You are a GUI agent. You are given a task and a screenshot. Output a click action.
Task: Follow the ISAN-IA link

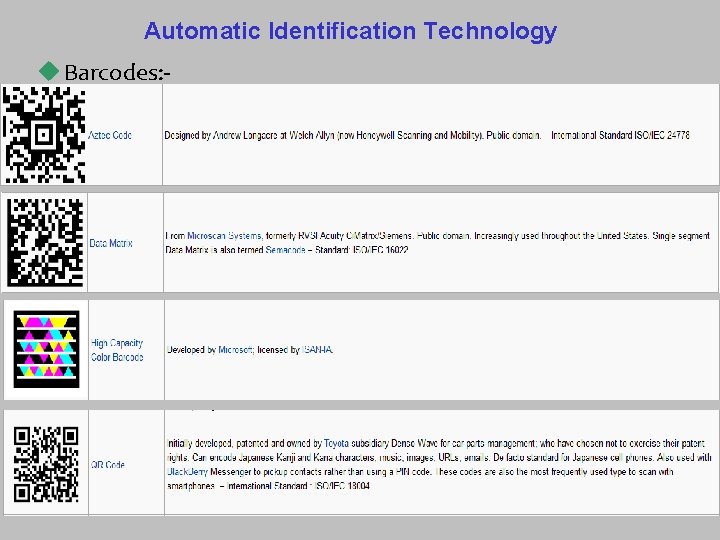317,349
